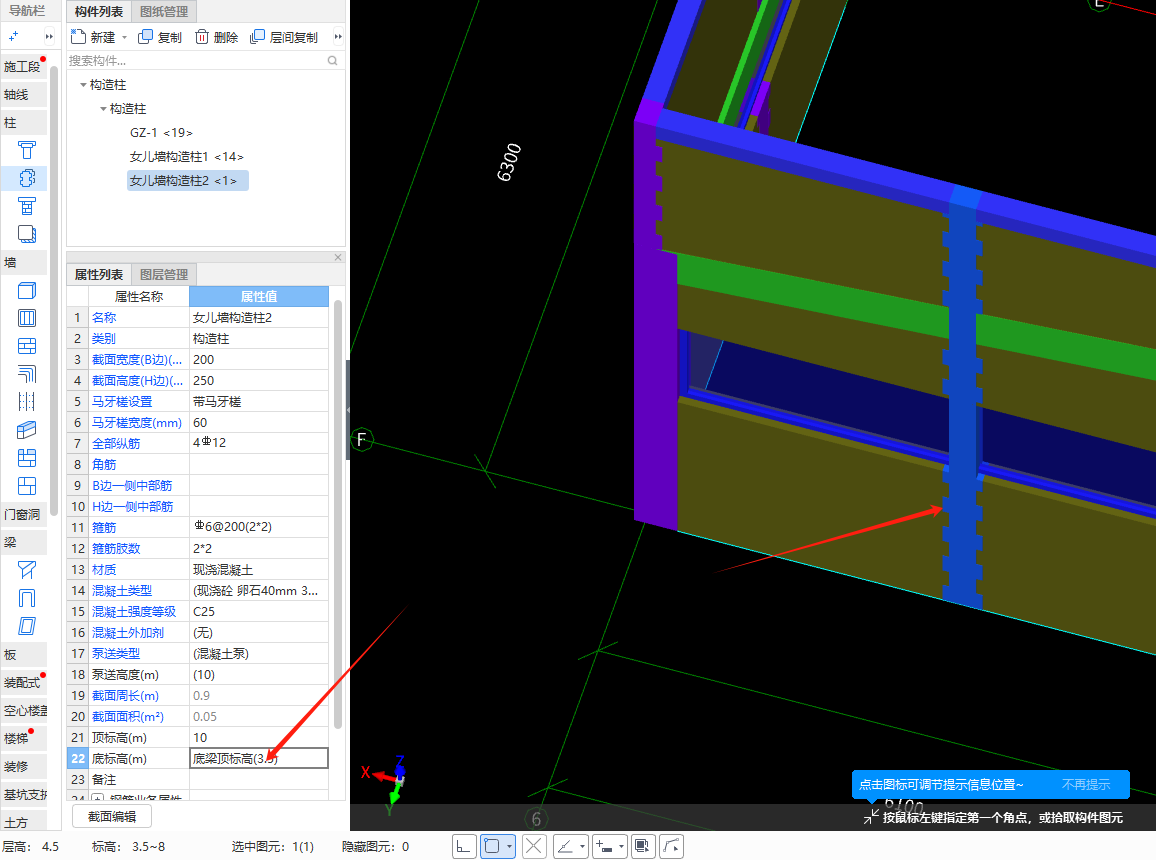Select the insulation wall block icon
The image size is (1156, 860).
[27, 430]
